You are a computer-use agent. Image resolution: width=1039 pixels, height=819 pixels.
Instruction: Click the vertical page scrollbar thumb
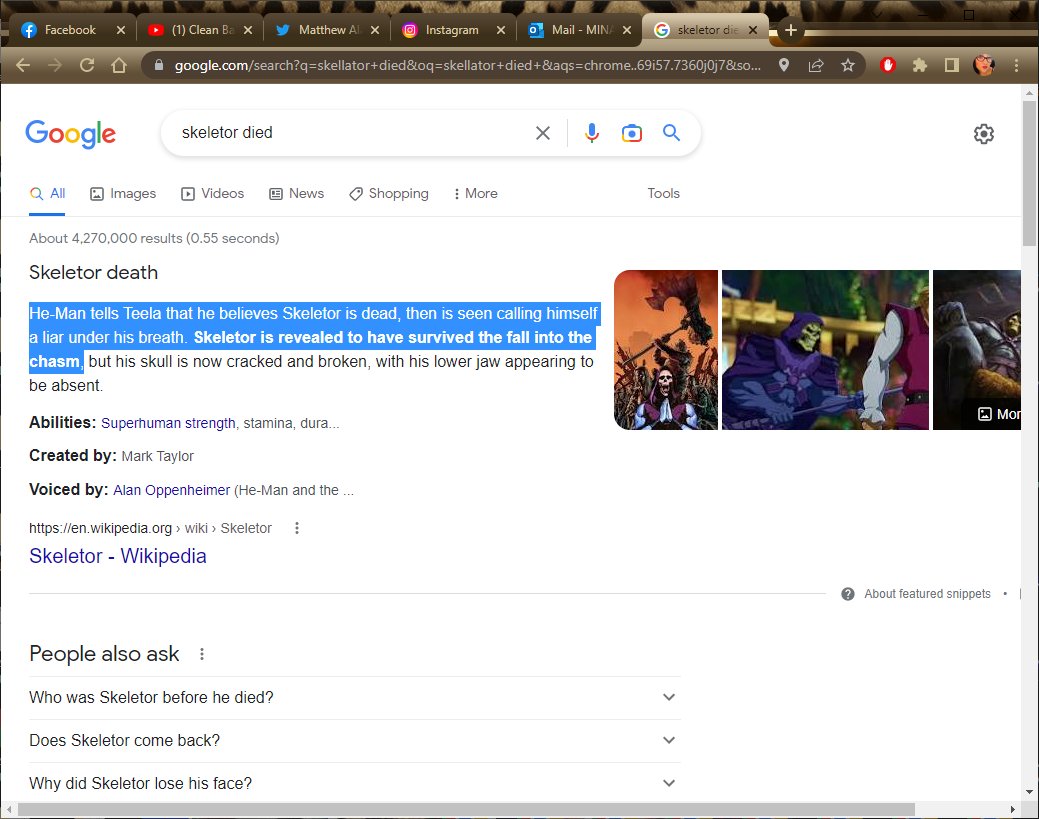point(1029,172)
